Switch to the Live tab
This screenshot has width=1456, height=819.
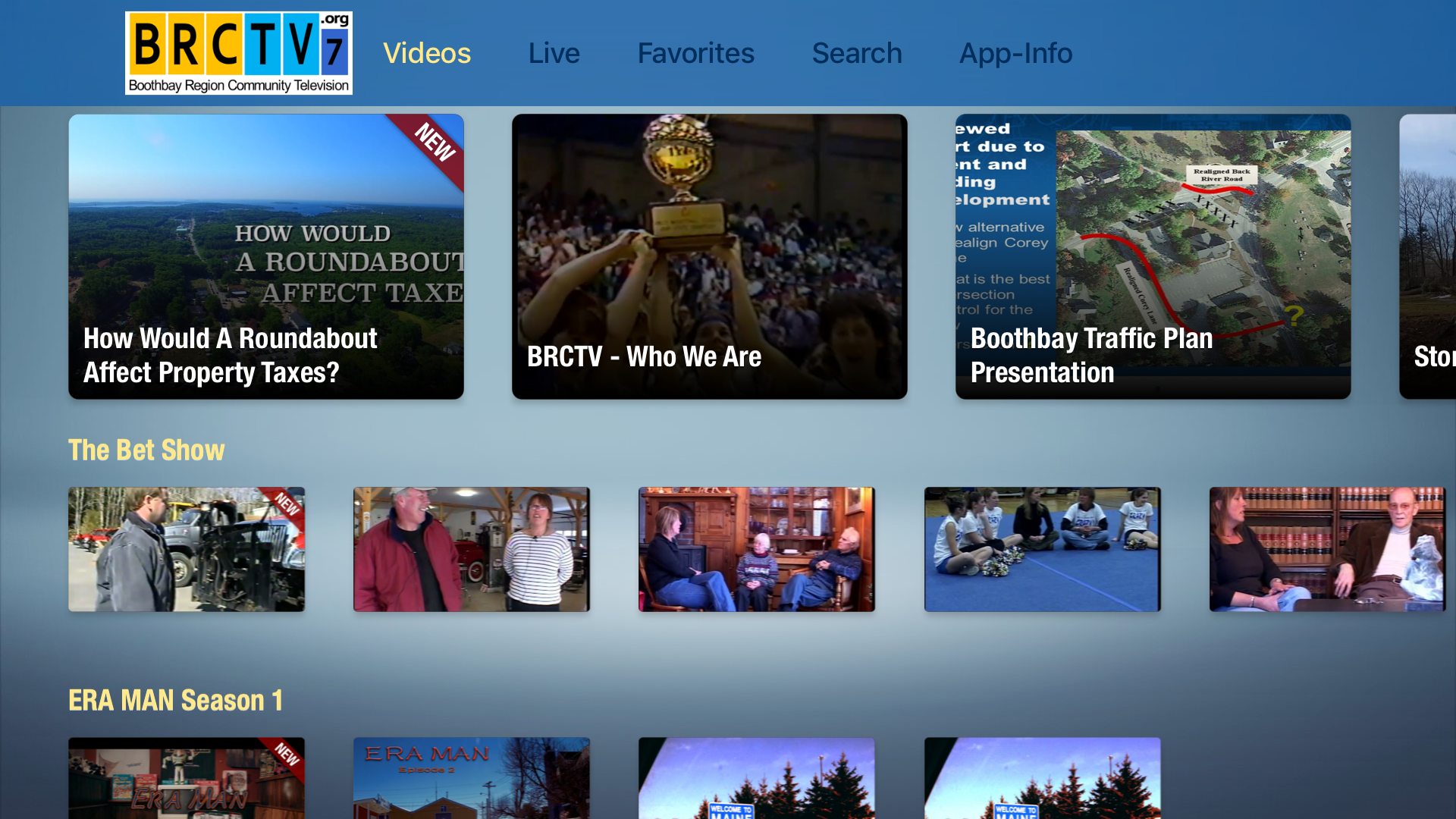(x=554, y=53)
